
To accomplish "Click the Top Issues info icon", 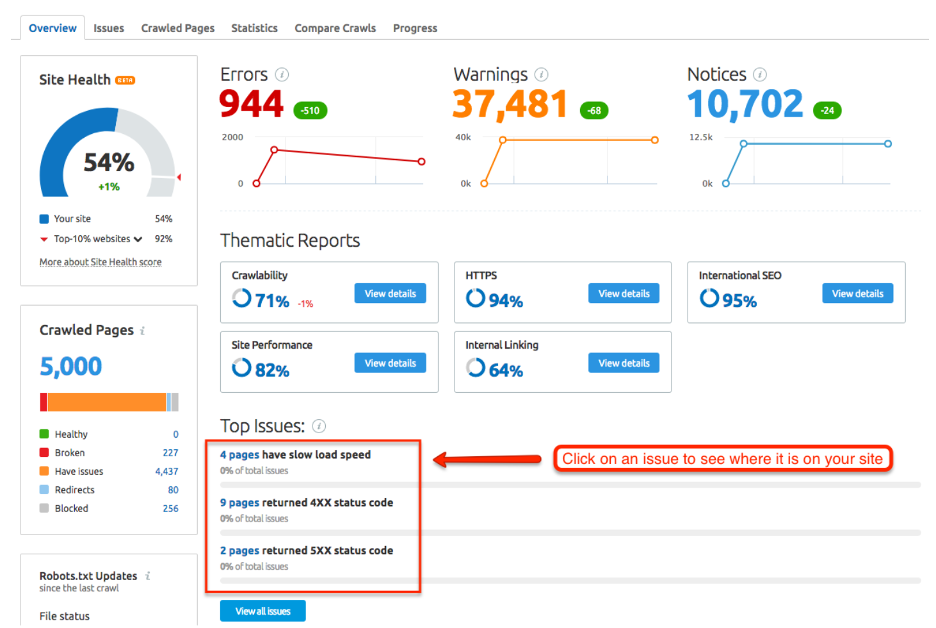I will [x=319, y=427].
